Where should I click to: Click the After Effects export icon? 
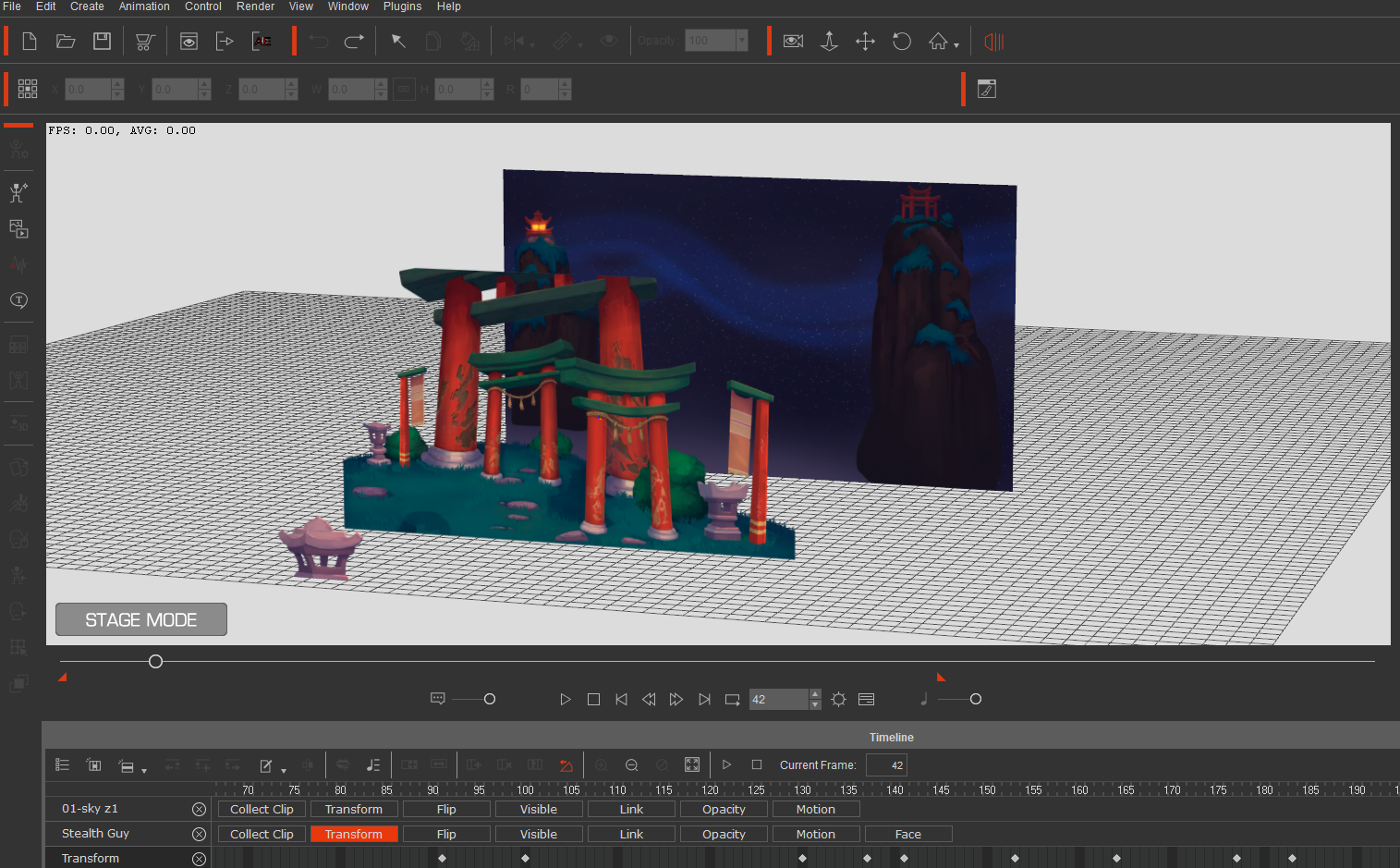pyautogui.click(x=262, y=42)
